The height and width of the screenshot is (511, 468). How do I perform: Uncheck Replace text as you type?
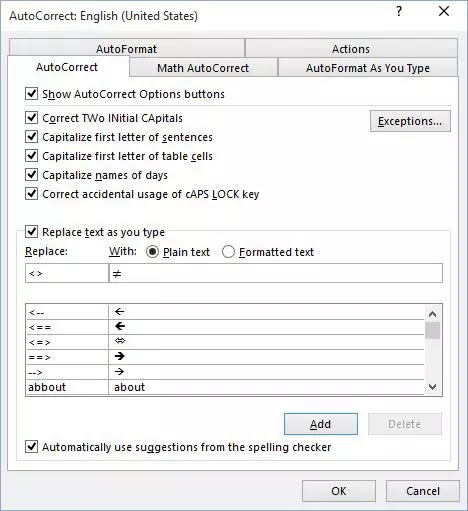[x=32, y=232]
